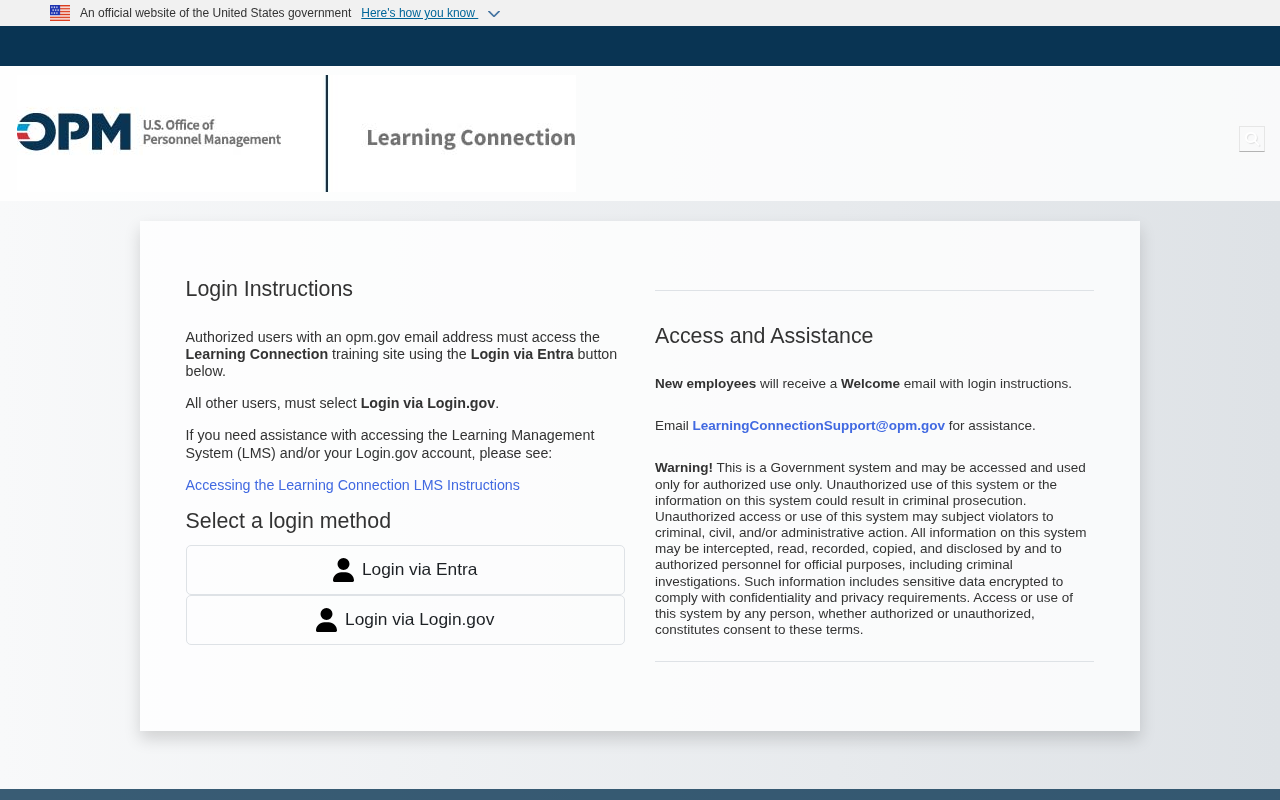1280x800 pixels.
Task: Email LearningConnectionSupport@opm.gov via the link
Action: pyautogui.click(x=818, y=426)
